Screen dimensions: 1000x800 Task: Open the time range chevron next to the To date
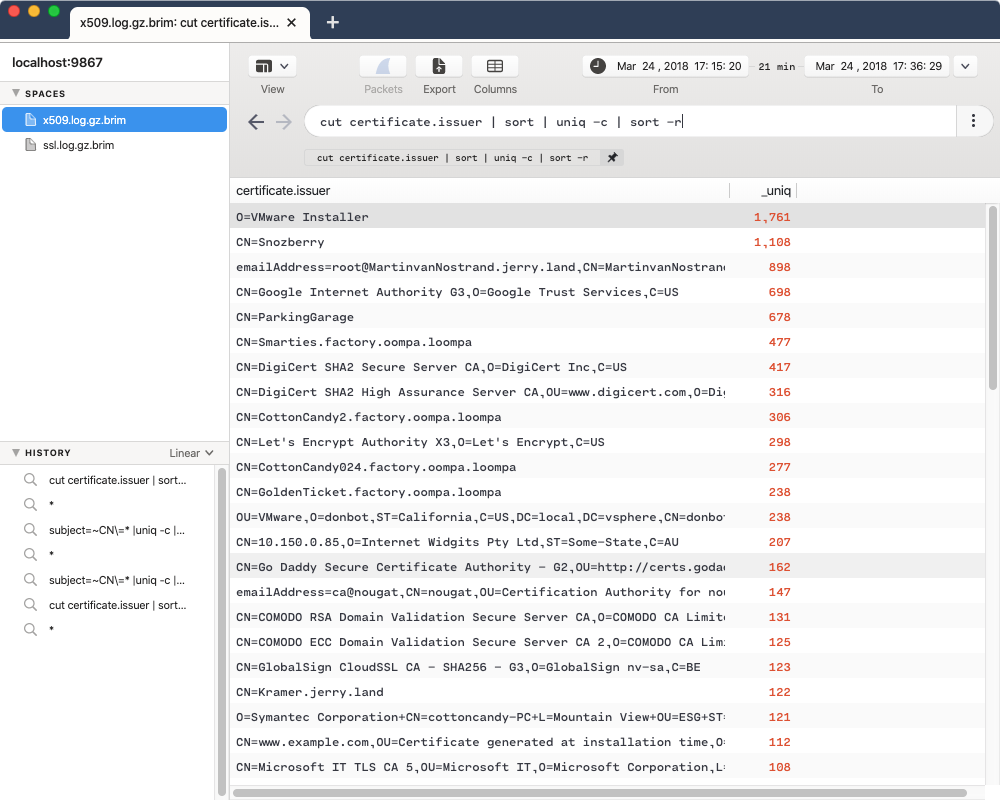pyautogui.click(x=963, y=65)
